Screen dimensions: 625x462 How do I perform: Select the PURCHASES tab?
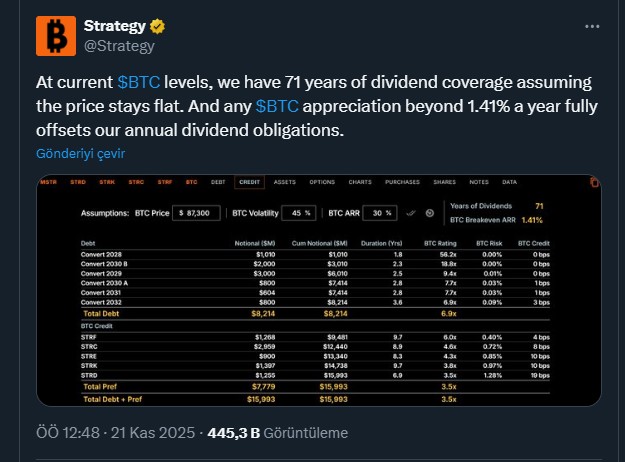(x=401, y=182)
